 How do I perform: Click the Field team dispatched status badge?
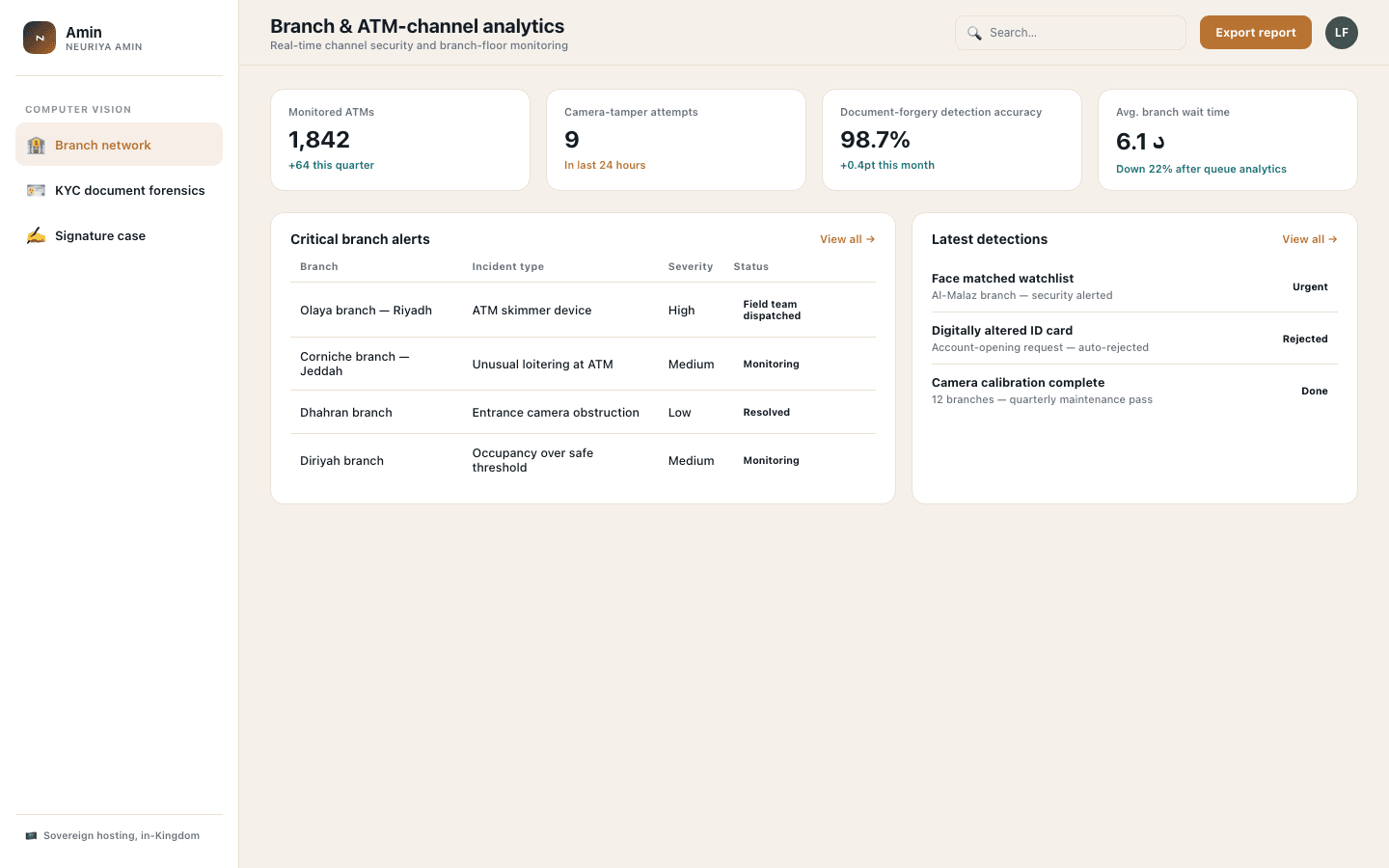coord(772,310)
